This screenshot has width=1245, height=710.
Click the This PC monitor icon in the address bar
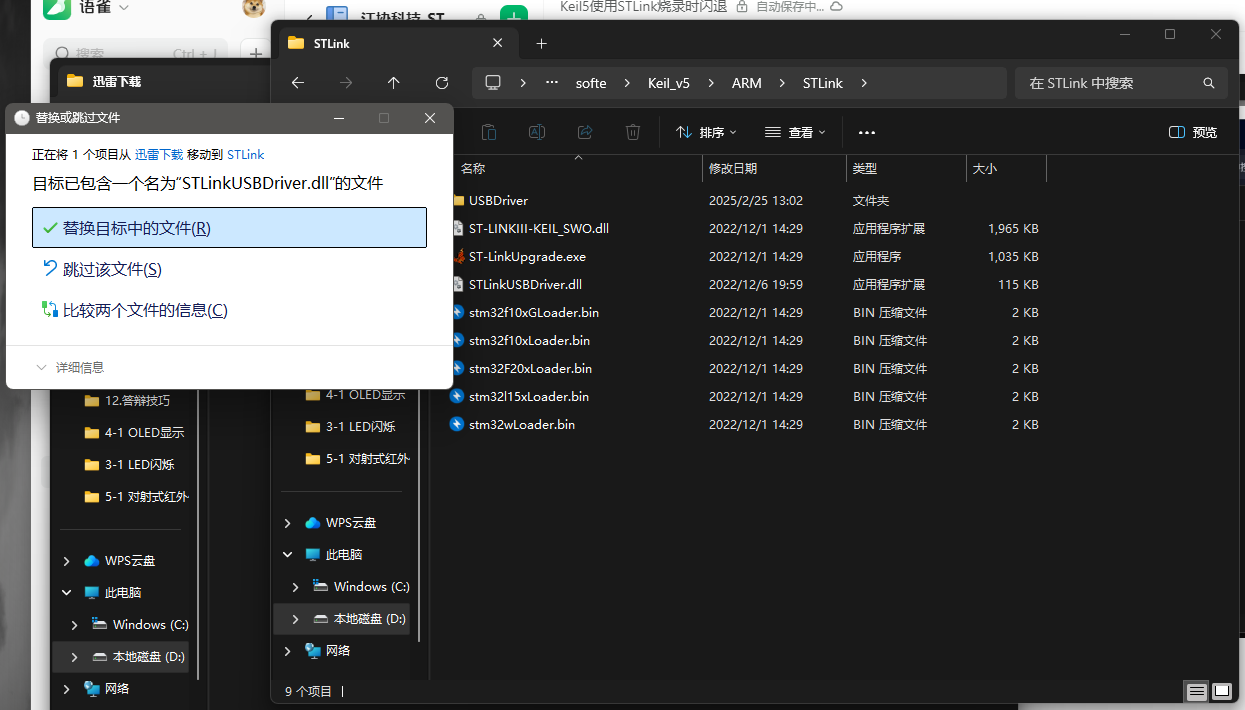[x=493, y=83]
